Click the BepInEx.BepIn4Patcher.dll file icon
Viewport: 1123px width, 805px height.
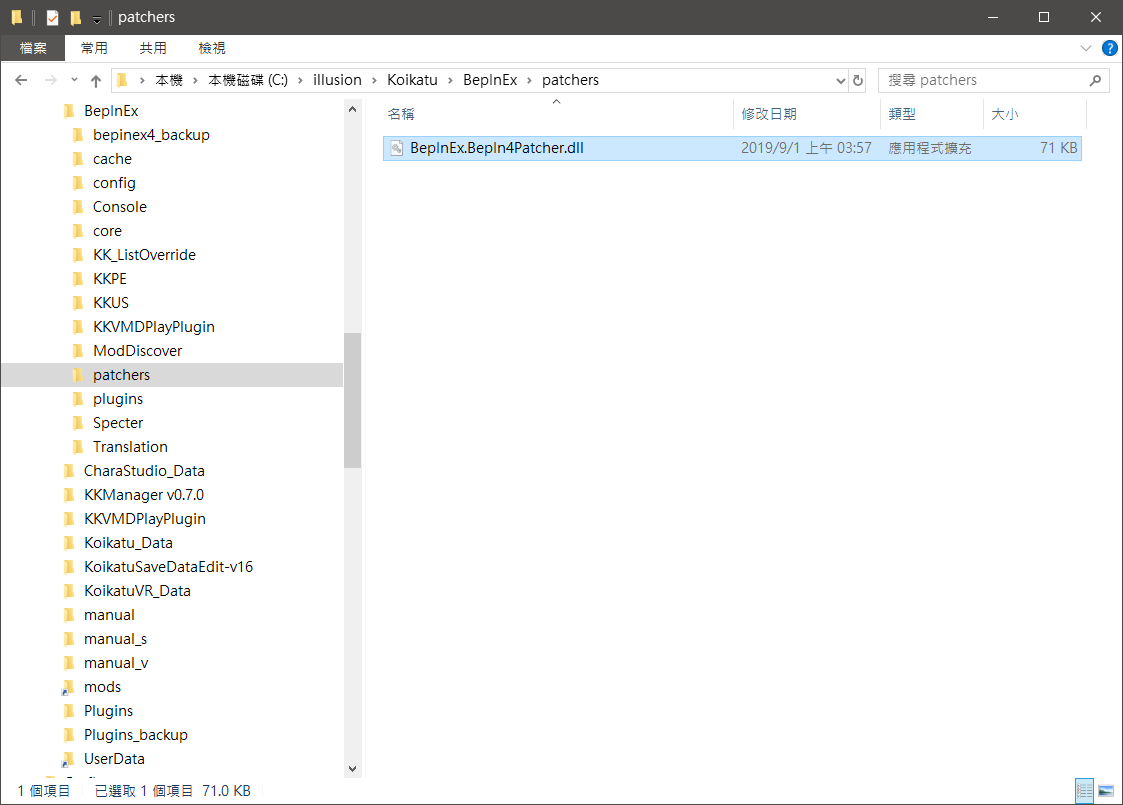coord(396,148)
